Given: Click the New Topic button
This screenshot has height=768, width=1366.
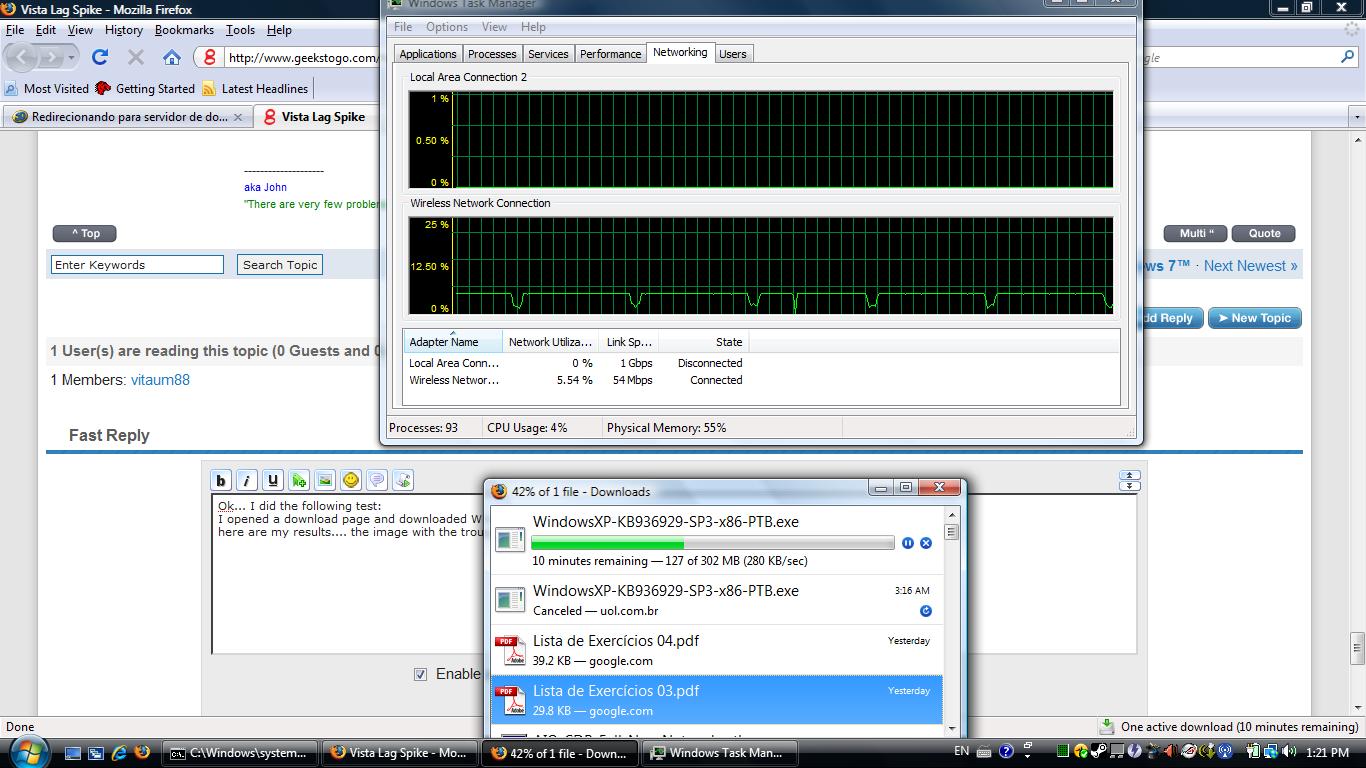Looking at the screenshot, I should [1254, 318].
